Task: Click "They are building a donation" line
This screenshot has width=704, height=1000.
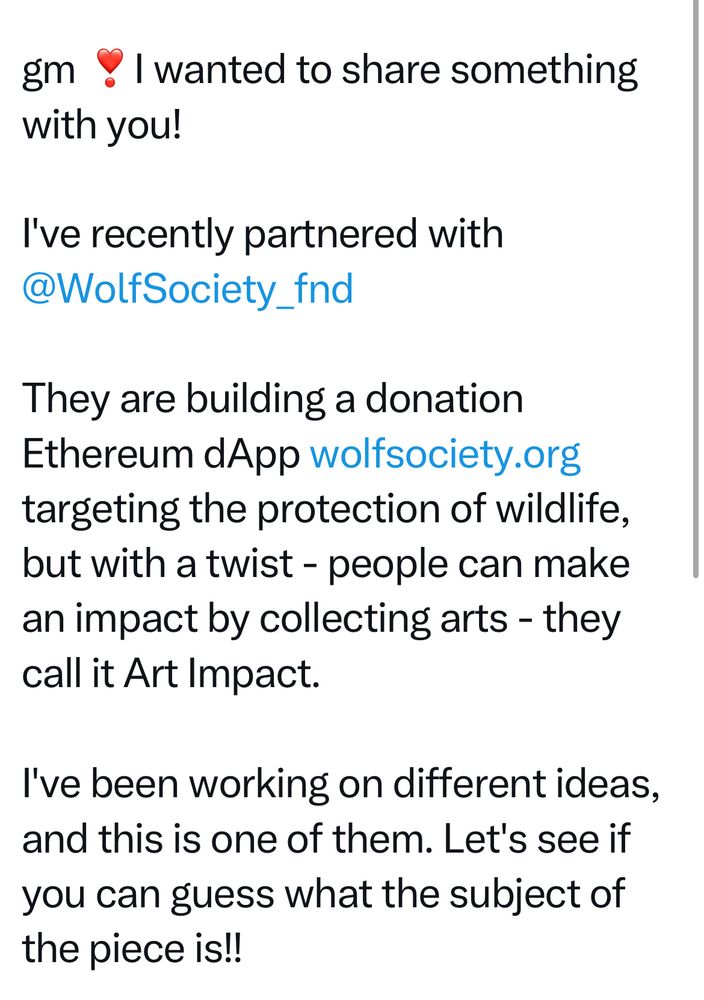Action: (273, 399)
